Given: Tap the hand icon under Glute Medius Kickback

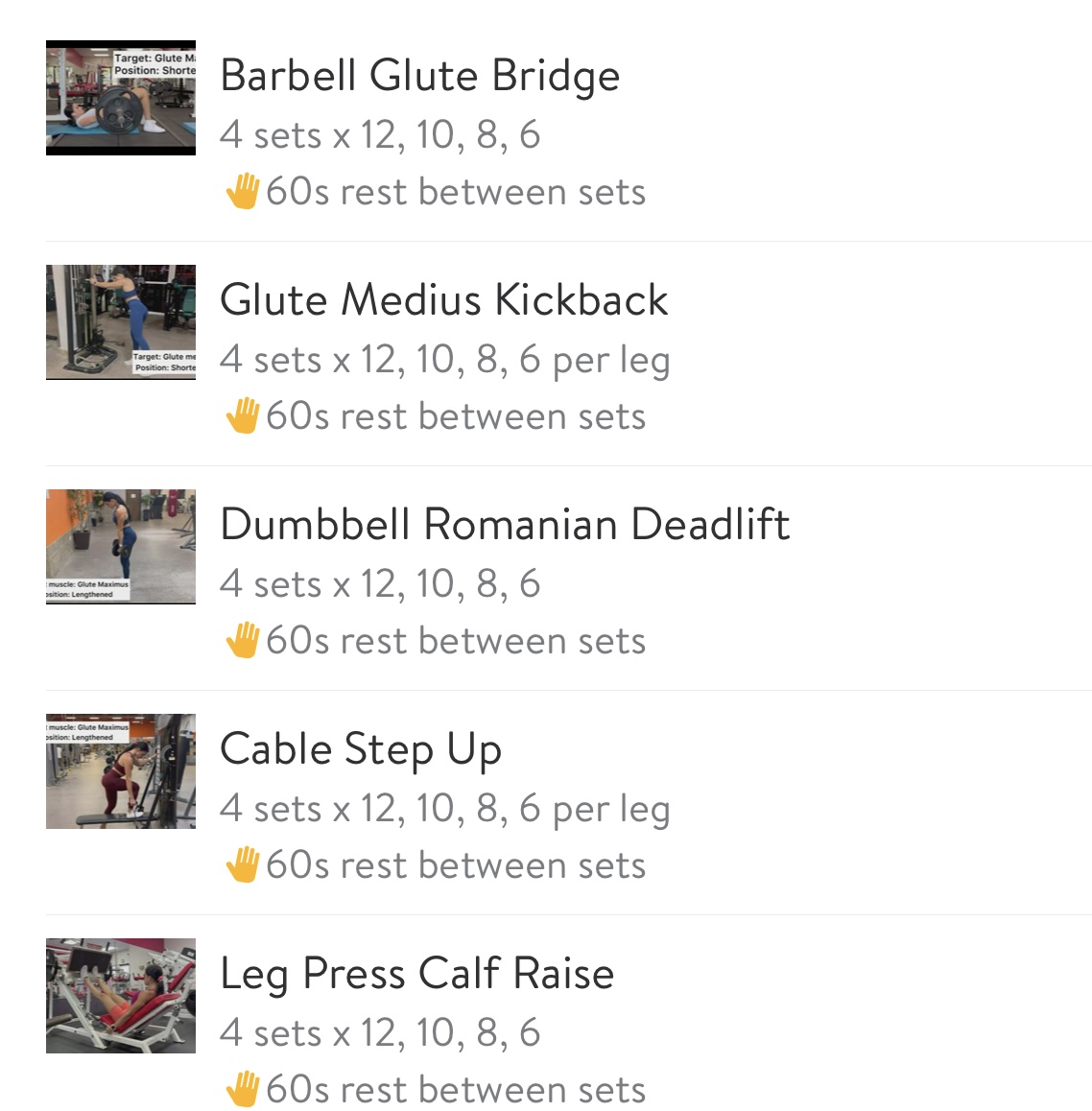Looking at the screenshot, I should [x=242, y=415].
